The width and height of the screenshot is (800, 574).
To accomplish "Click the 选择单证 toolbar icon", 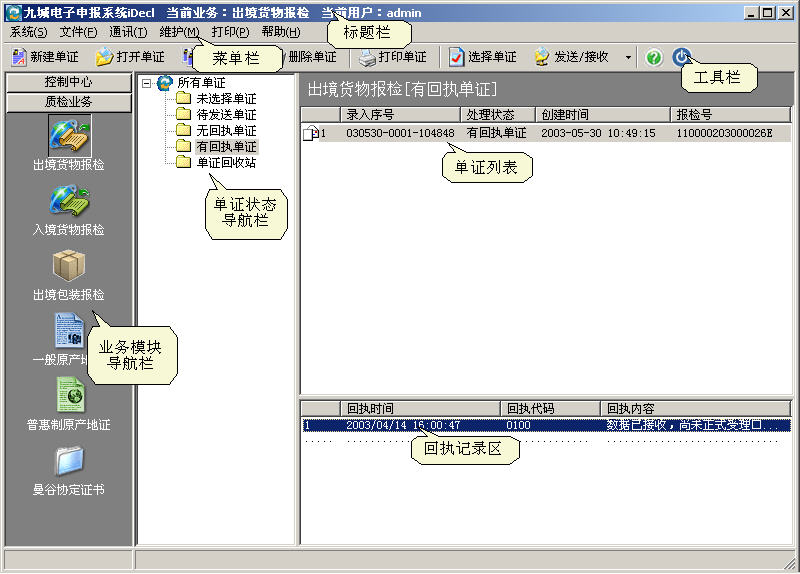I will [x=457, y=57].
